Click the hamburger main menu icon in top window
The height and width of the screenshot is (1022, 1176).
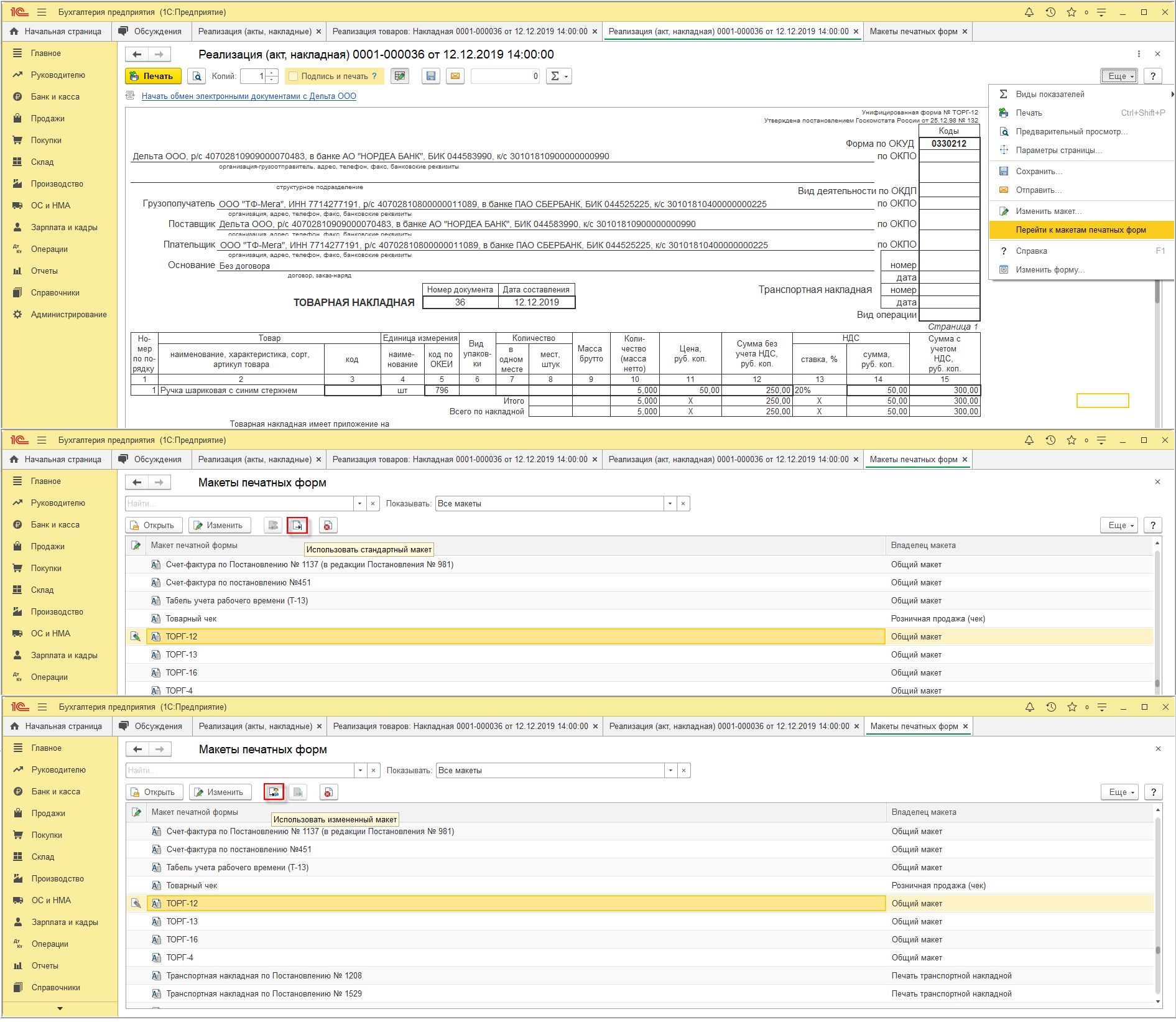tap(42, 12)
